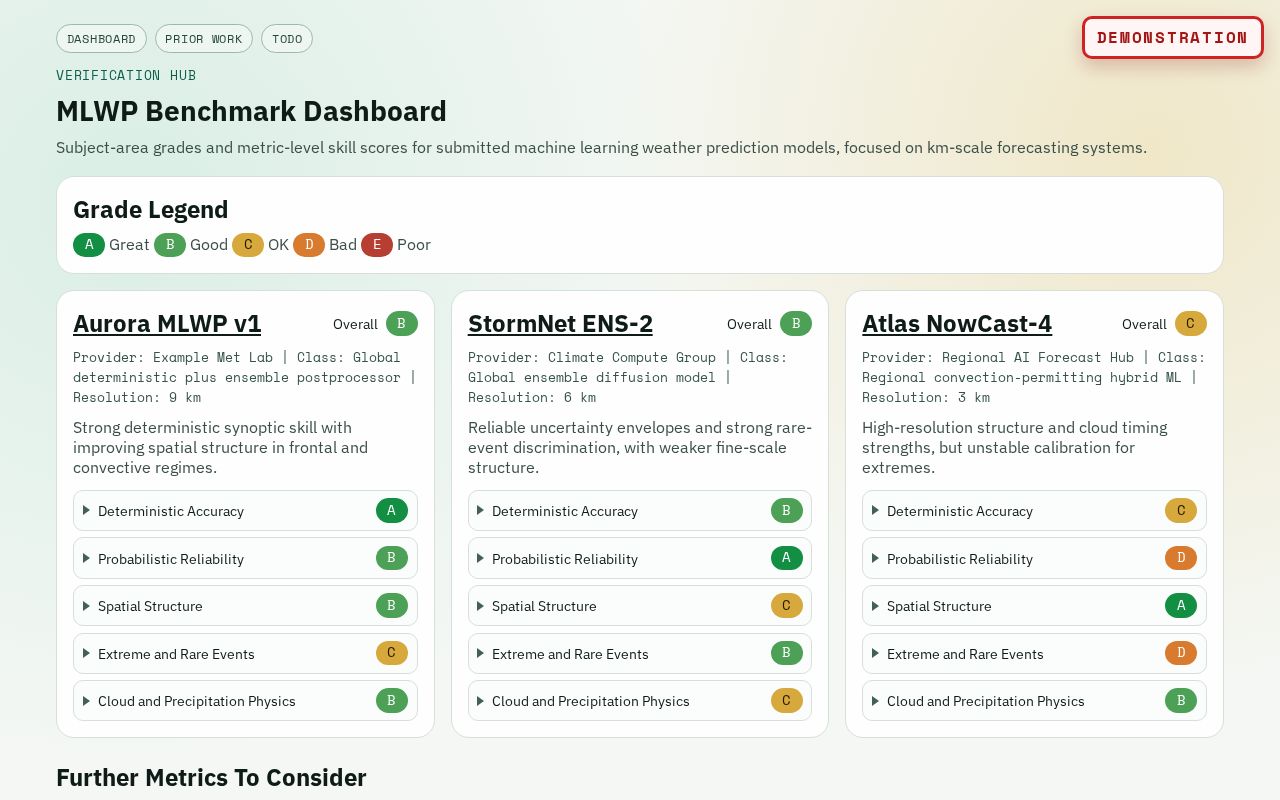Click the Verification Hub label
This screenshot has width=1280, height=800.
point(126,75)
